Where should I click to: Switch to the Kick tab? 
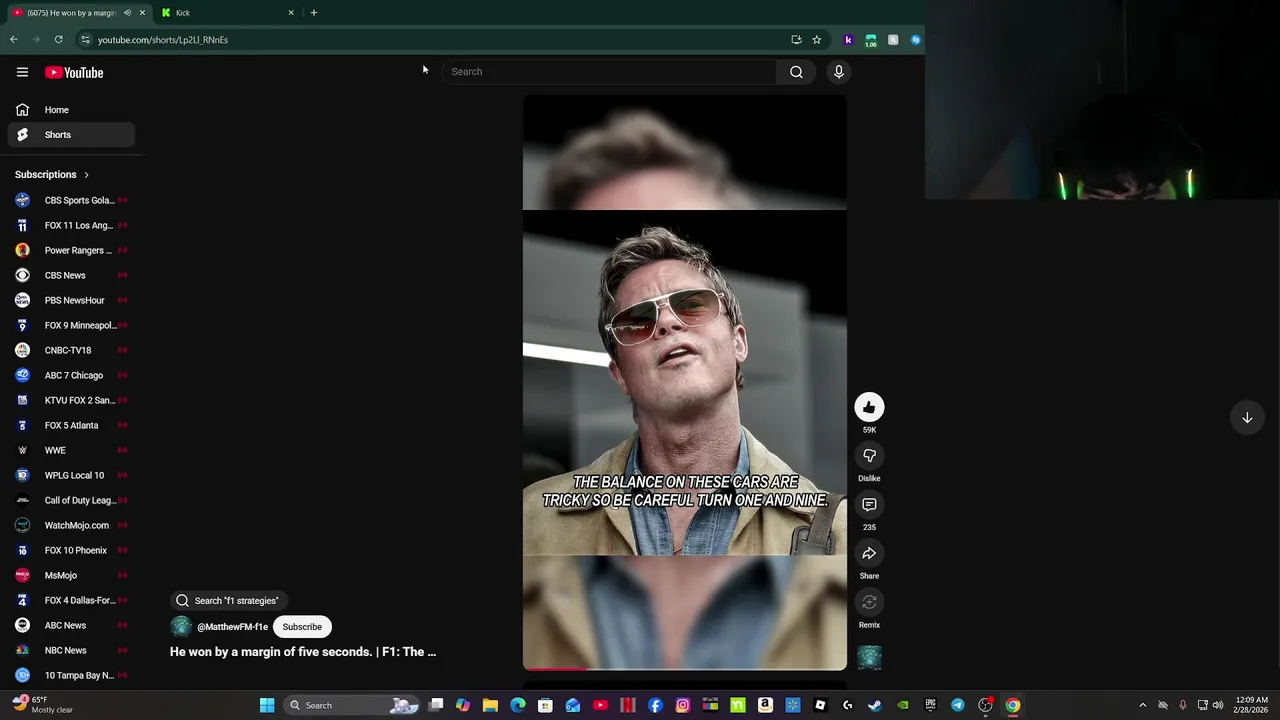(228, 13)
